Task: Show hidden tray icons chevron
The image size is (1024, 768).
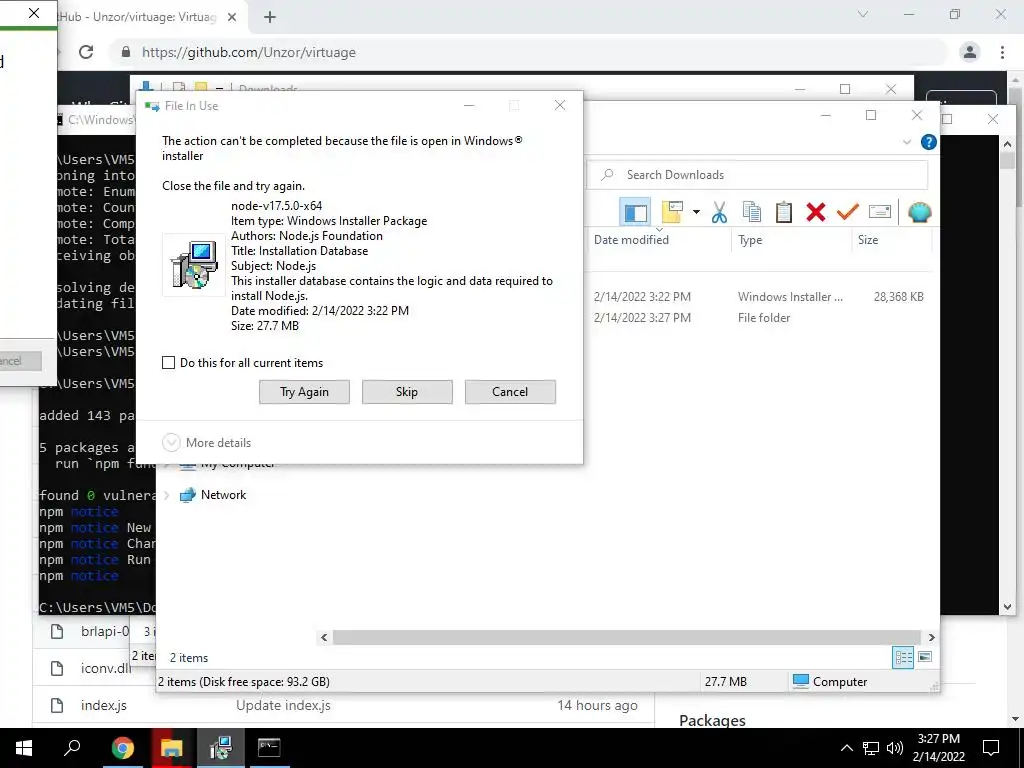Action: (846, 748)
